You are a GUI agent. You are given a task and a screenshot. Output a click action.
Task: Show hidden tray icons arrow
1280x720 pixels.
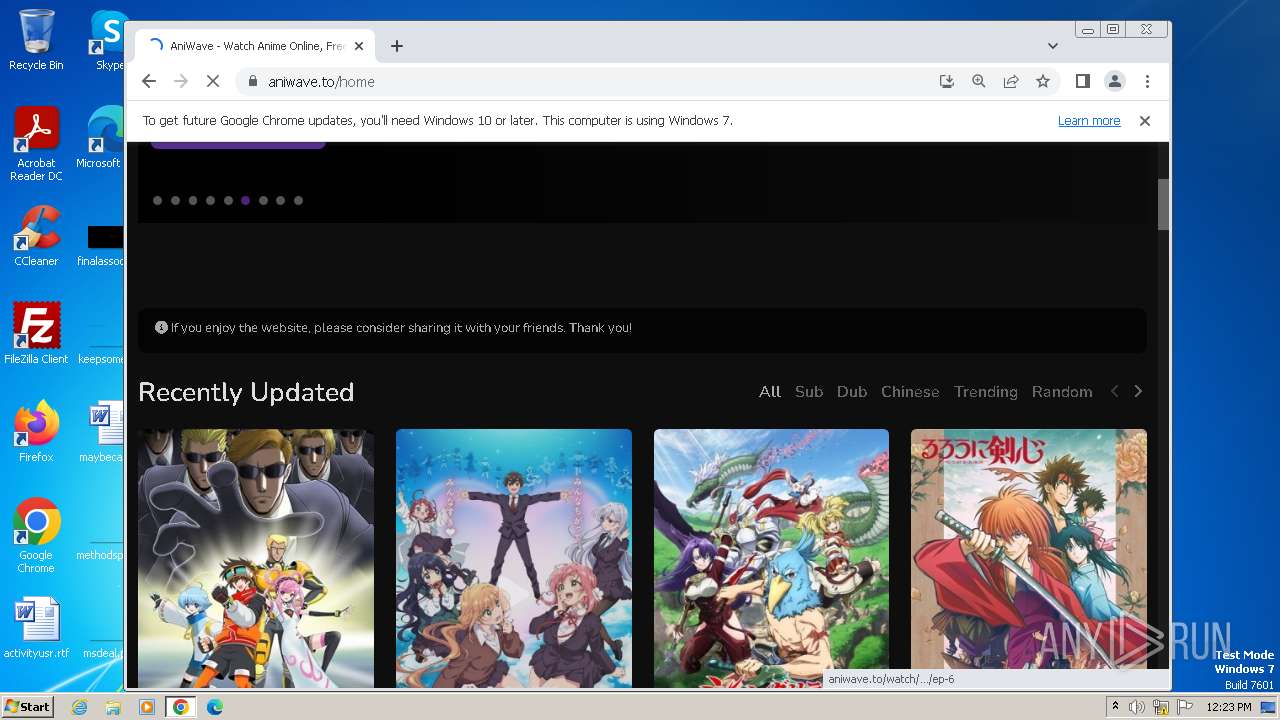click(x=1115, y=707)
